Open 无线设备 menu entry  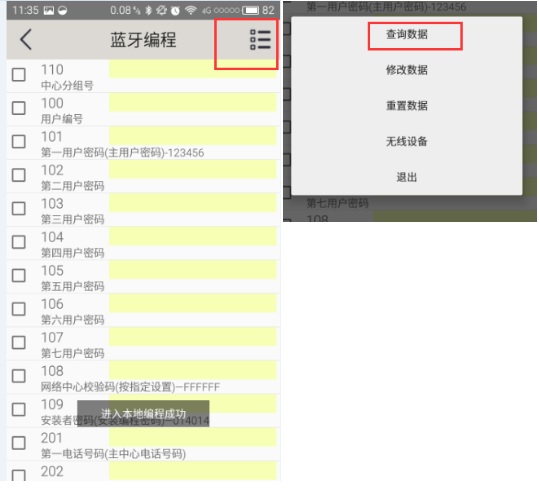point(407,141)
